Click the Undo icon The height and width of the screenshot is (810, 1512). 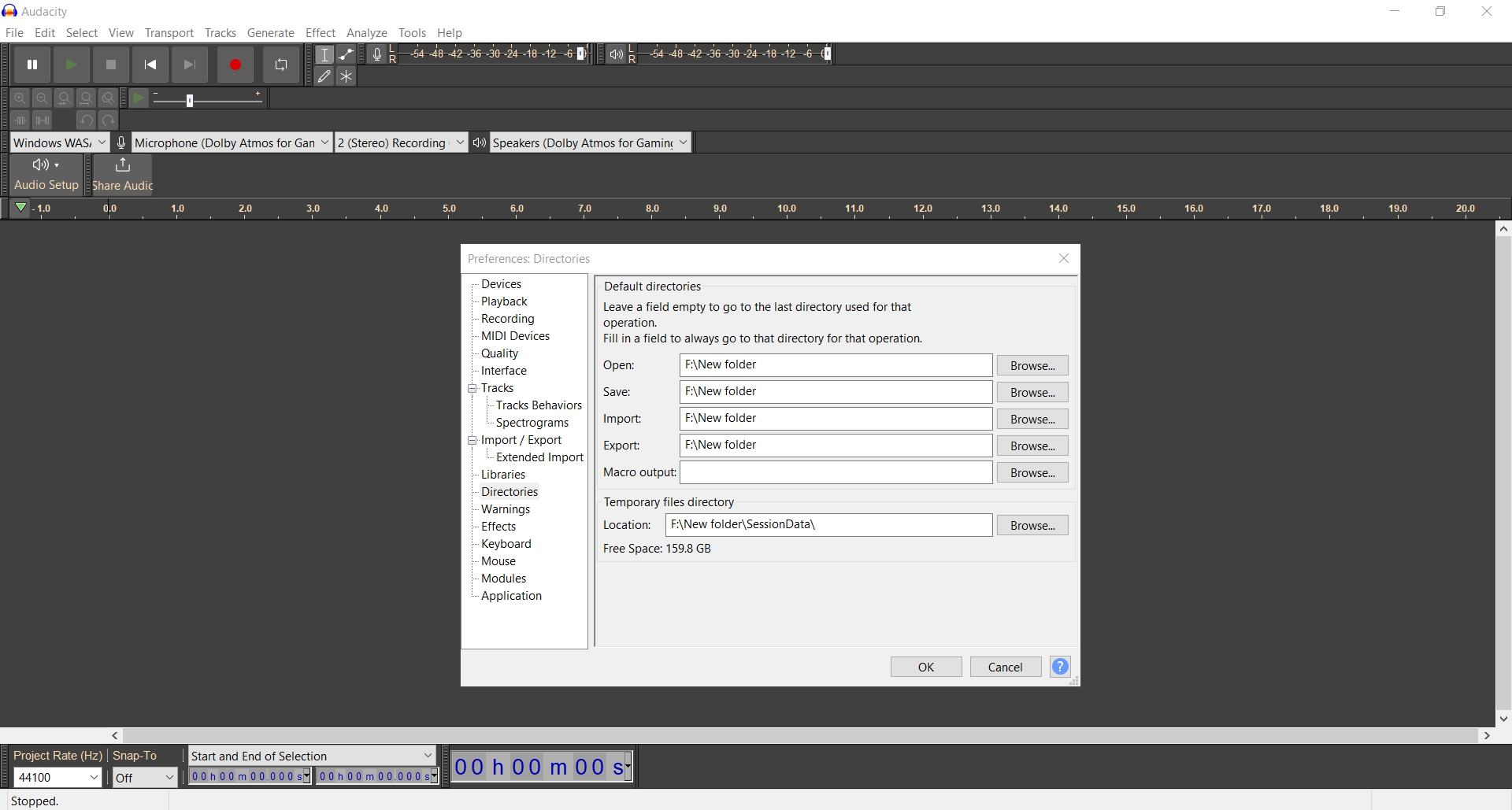86,120
